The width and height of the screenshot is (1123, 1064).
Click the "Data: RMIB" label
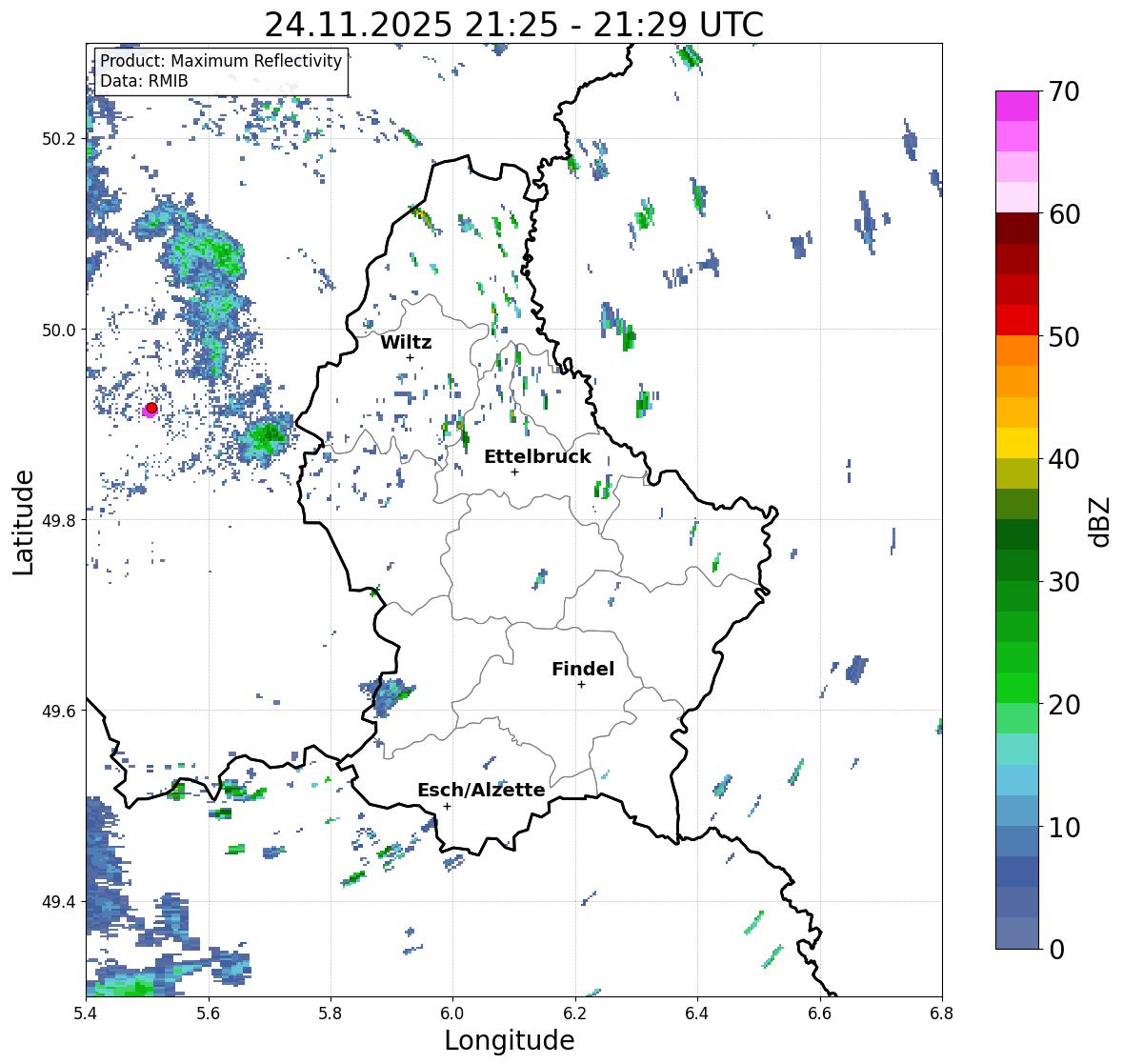coord(144,81)
